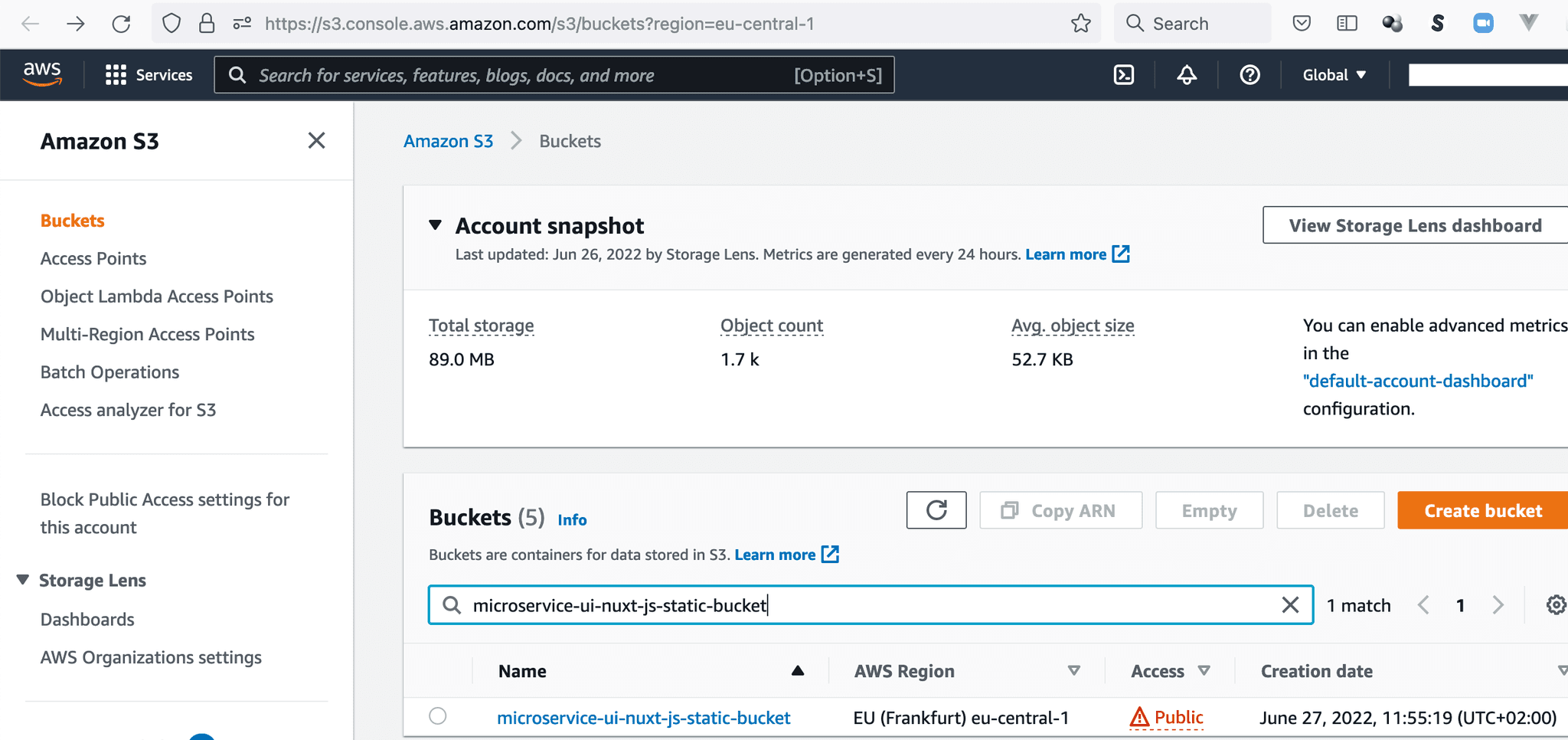Refresh the buckets list
Viewport: 1568px width, 740px height.
(x=936, y=510)
